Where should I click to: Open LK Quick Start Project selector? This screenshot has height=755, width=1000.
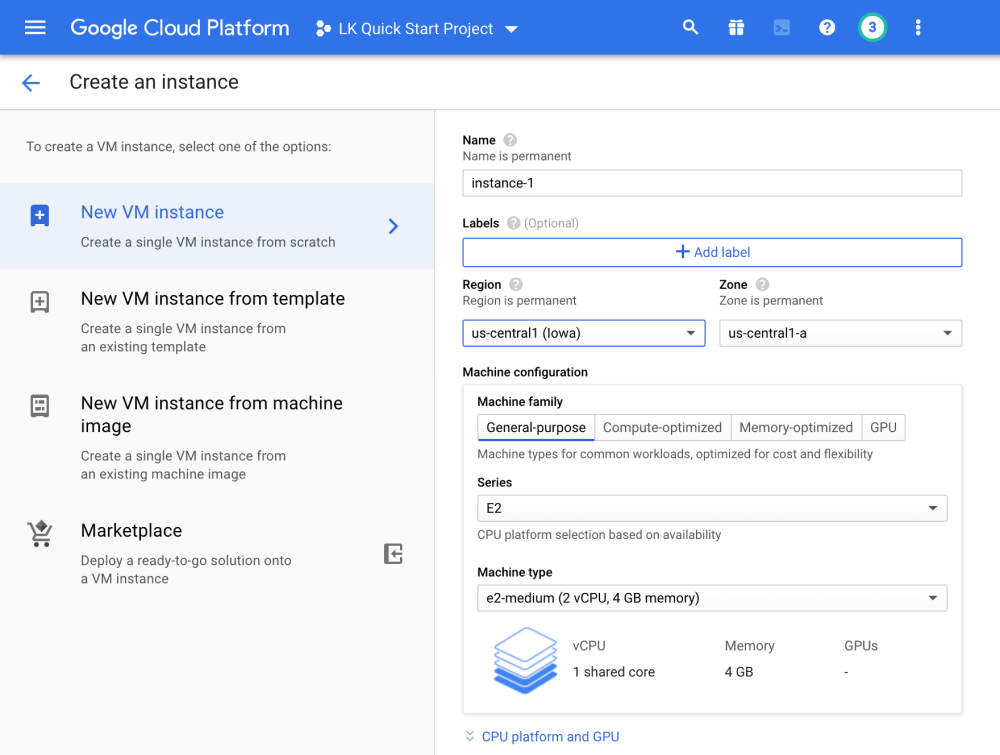coord(416,29)
